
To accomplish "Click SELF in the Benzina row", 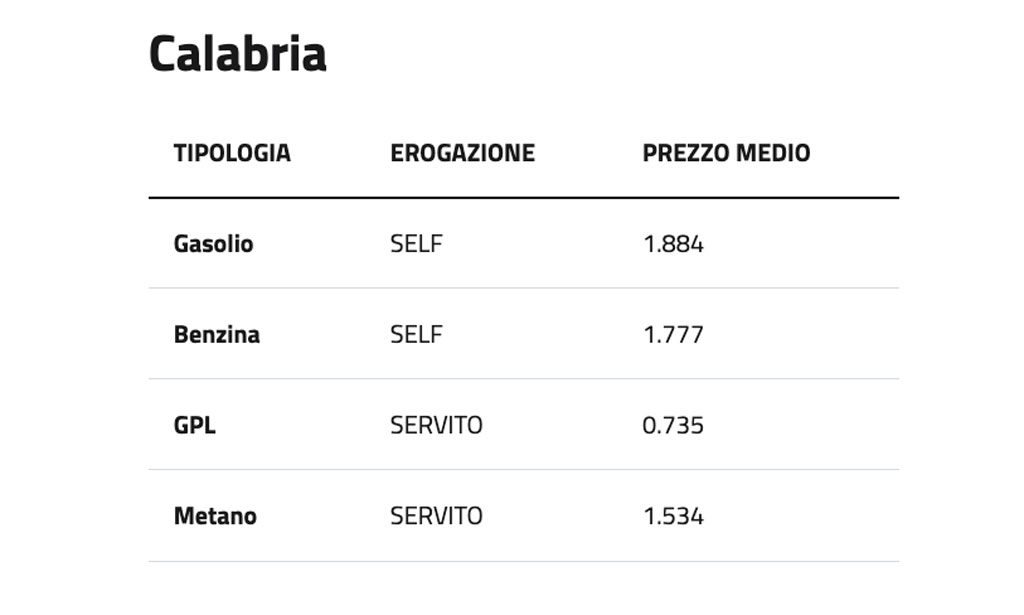I will (416, 335).
